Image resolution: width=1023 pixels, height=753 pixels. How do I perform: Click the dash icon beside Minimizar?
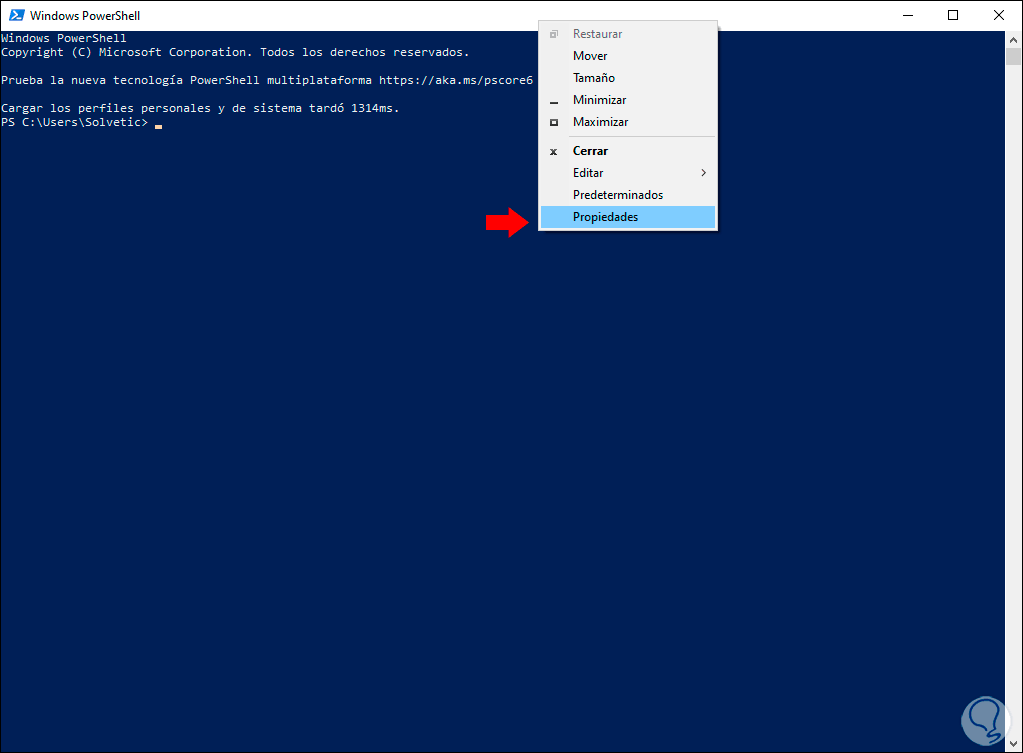coord(554,102)
